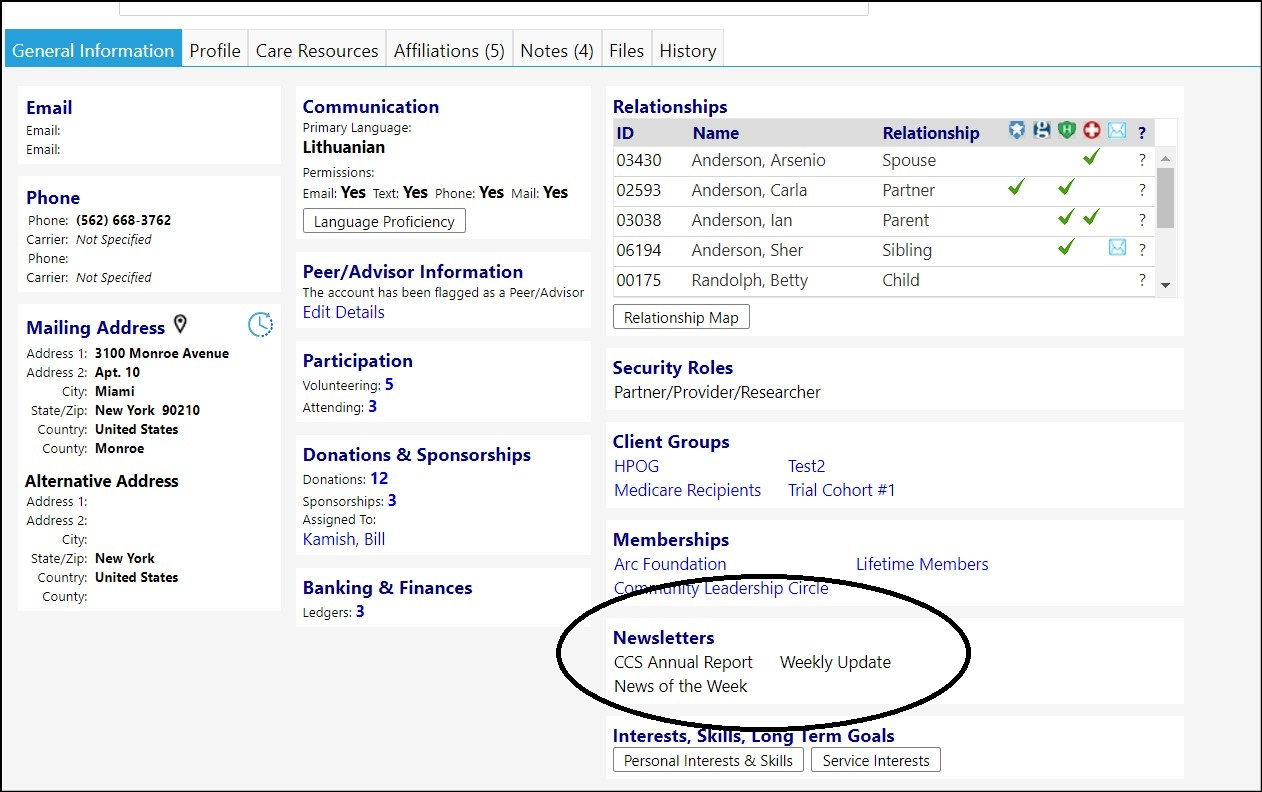Click the phone number (562) 668-3762

coord(123,220)
